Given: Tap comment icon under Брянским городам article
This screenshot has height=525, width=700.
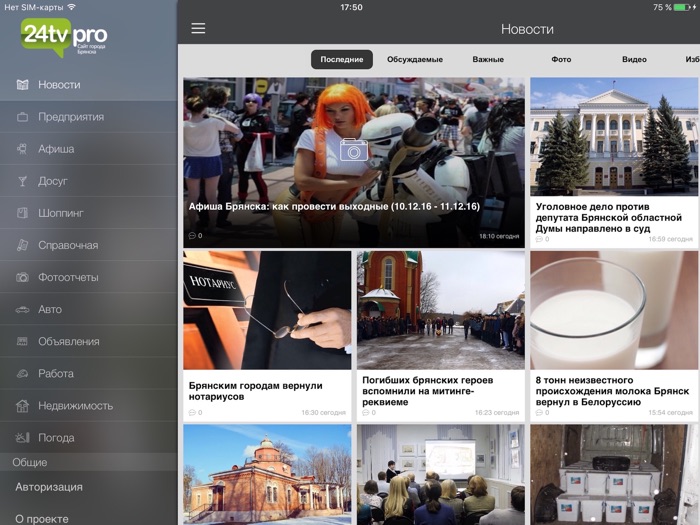Looking at the screenshot, I should click(192, 412).
